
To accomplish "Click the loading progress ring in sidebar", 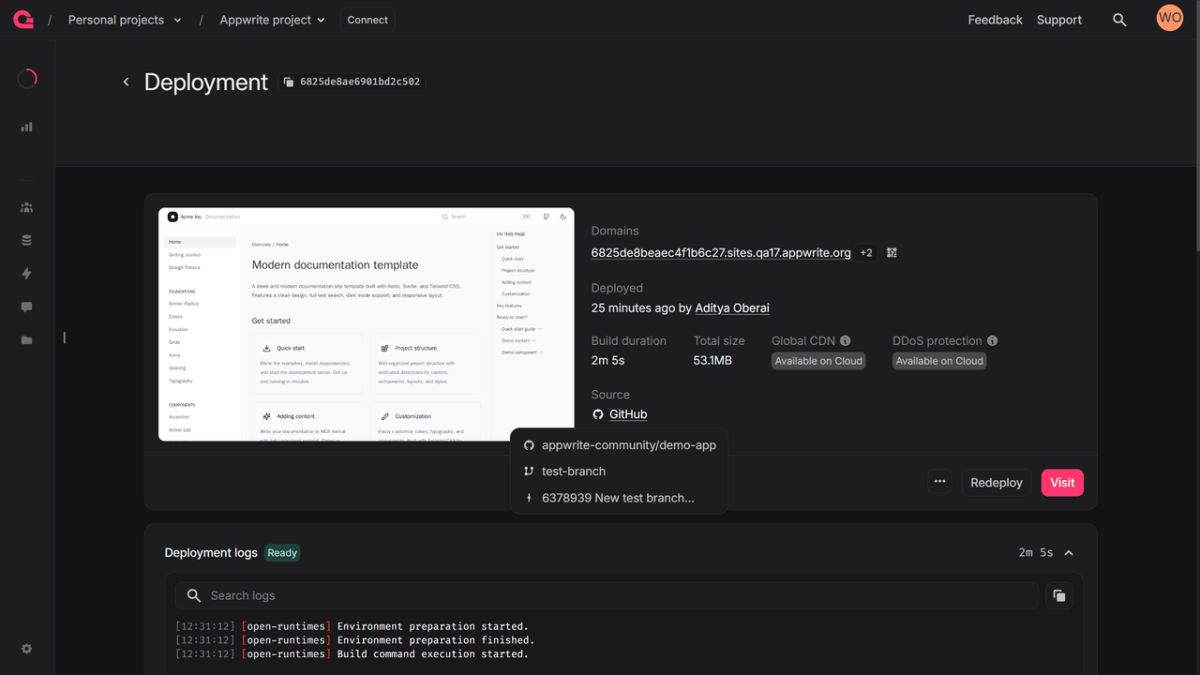I will [x=27, y=78].
